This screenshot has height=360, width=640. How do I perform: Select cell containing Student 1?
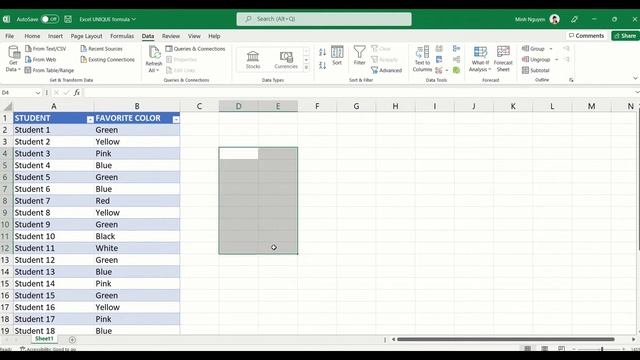click(x=53, y=130)
